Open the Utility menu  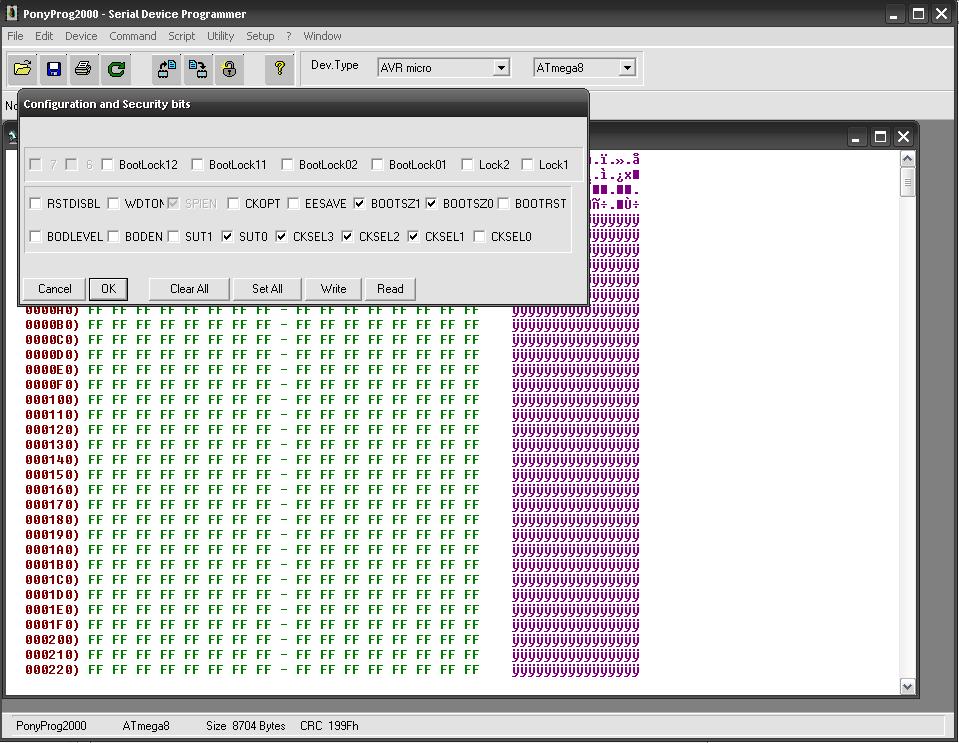tap(221, 36)
